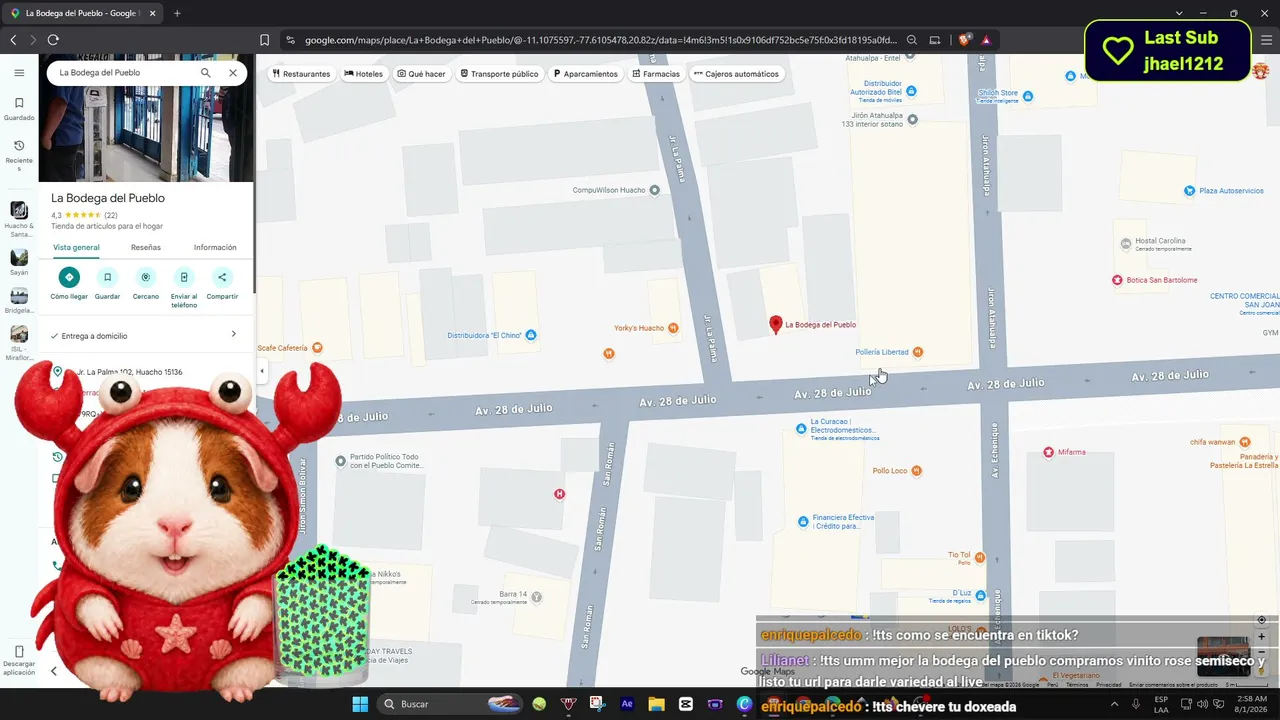Click the Compartir share icon
Viewport: 1280px width, 720px height.
point(222,277)
